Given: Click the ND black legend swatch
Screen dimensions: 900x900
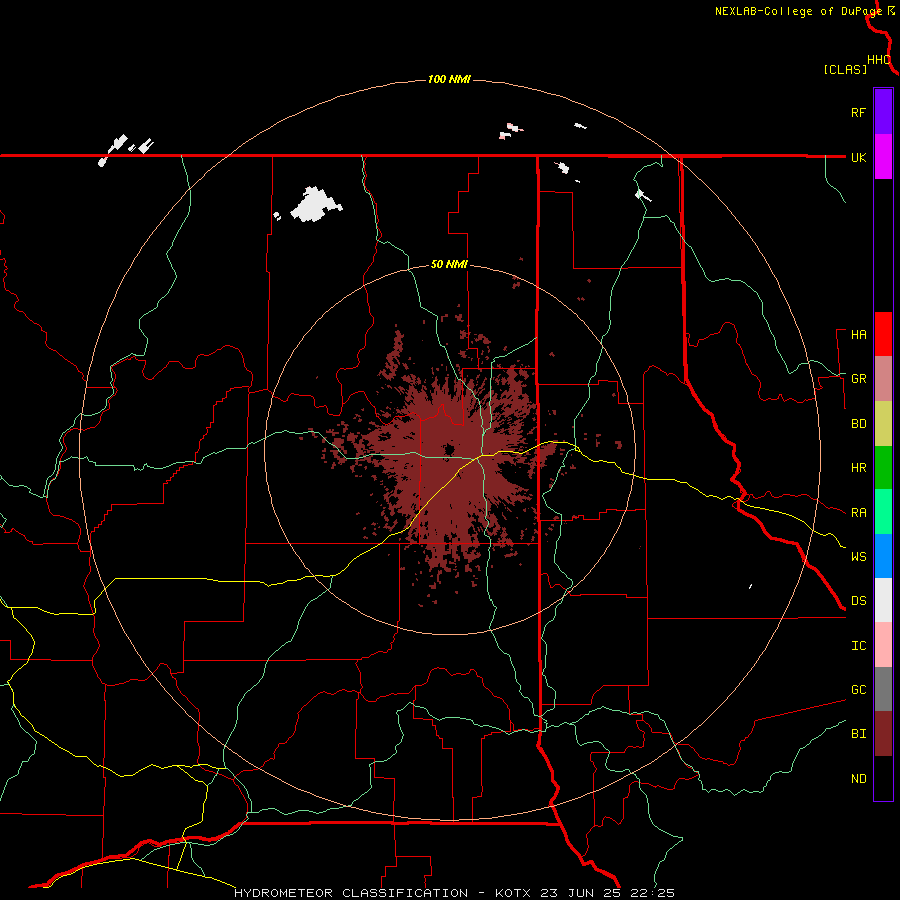Looking at the screenshot, I should click(x=883, y=778).
